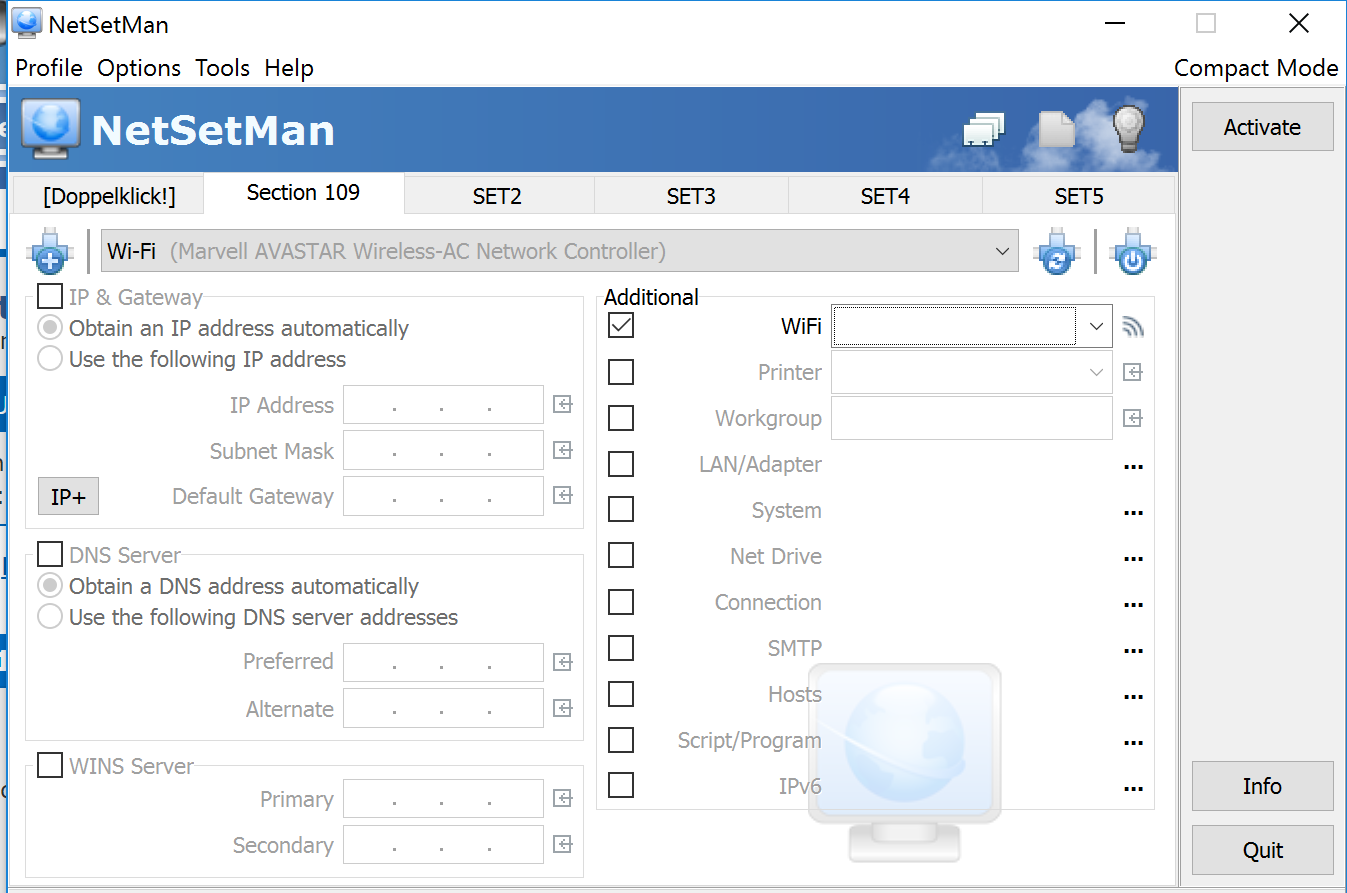
Task: Check the Hosts checkbox
Action: [621, 694]
